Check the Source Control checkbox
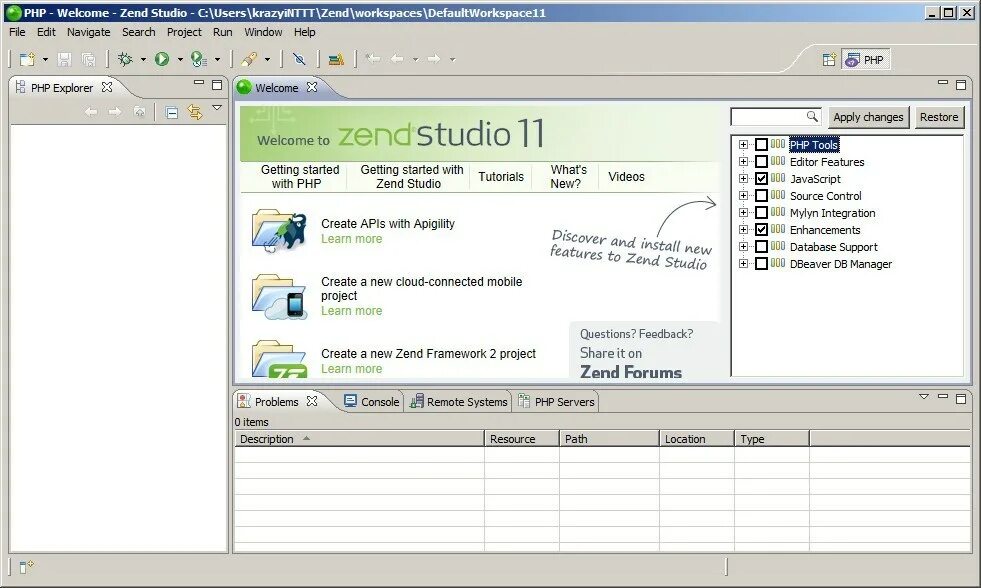Screen dimensions: 981x588 pyautogui.click(x=761, y=195)
